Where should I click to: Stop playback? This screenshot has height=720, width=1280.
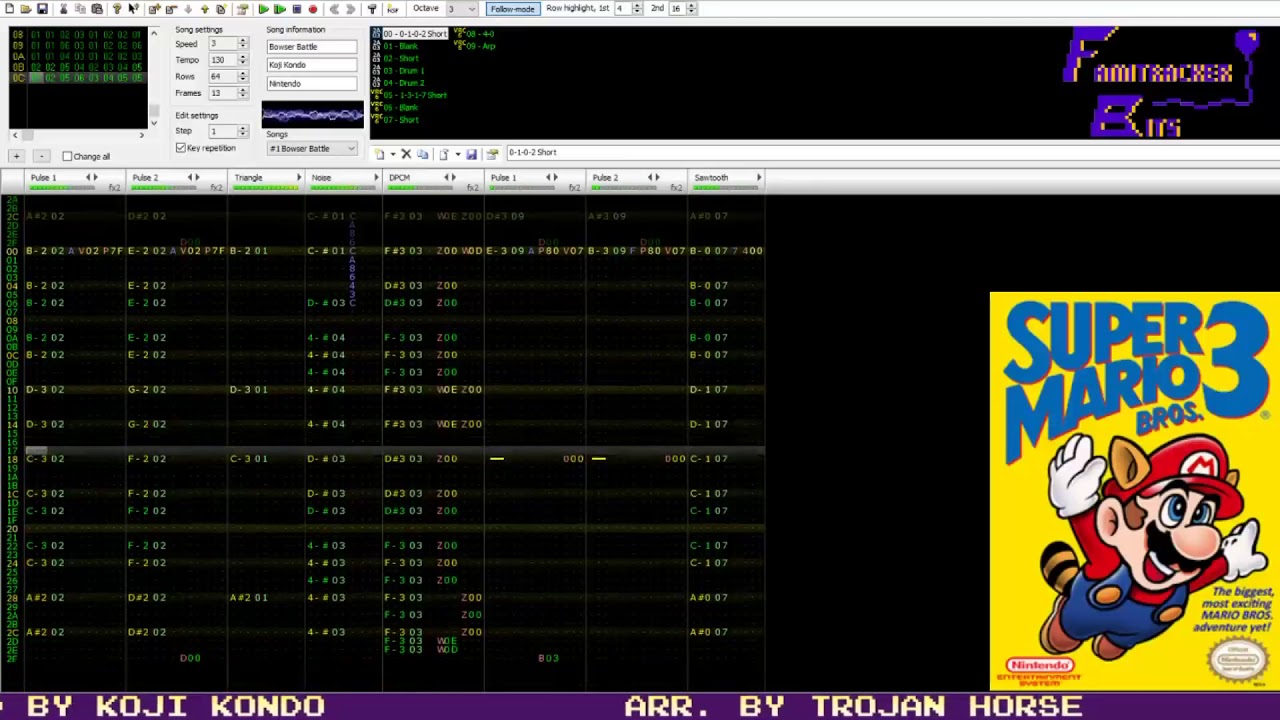[x=296, y=9]
